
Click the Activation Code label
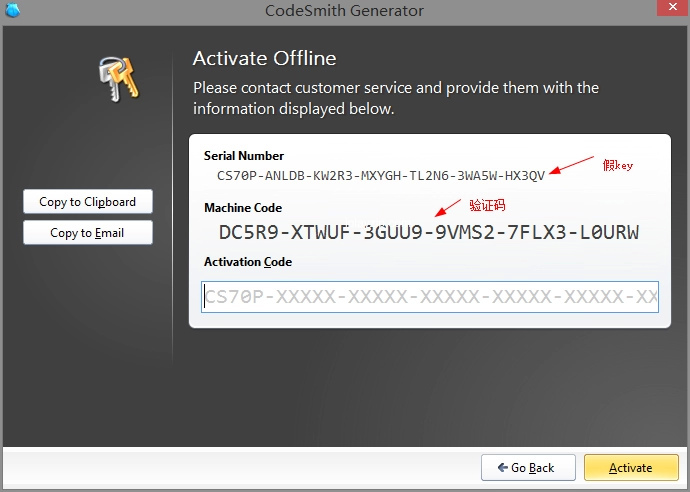point(248,262)
